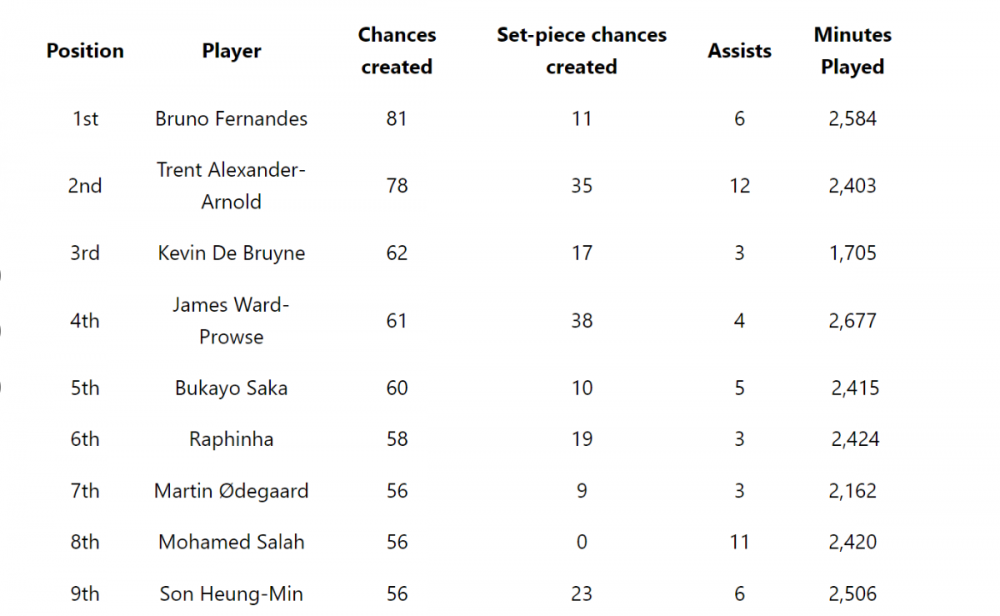Viewport: 1000px width, 616px height.
Task: Select the Bruno Fernandes player name
Action: 231,119
